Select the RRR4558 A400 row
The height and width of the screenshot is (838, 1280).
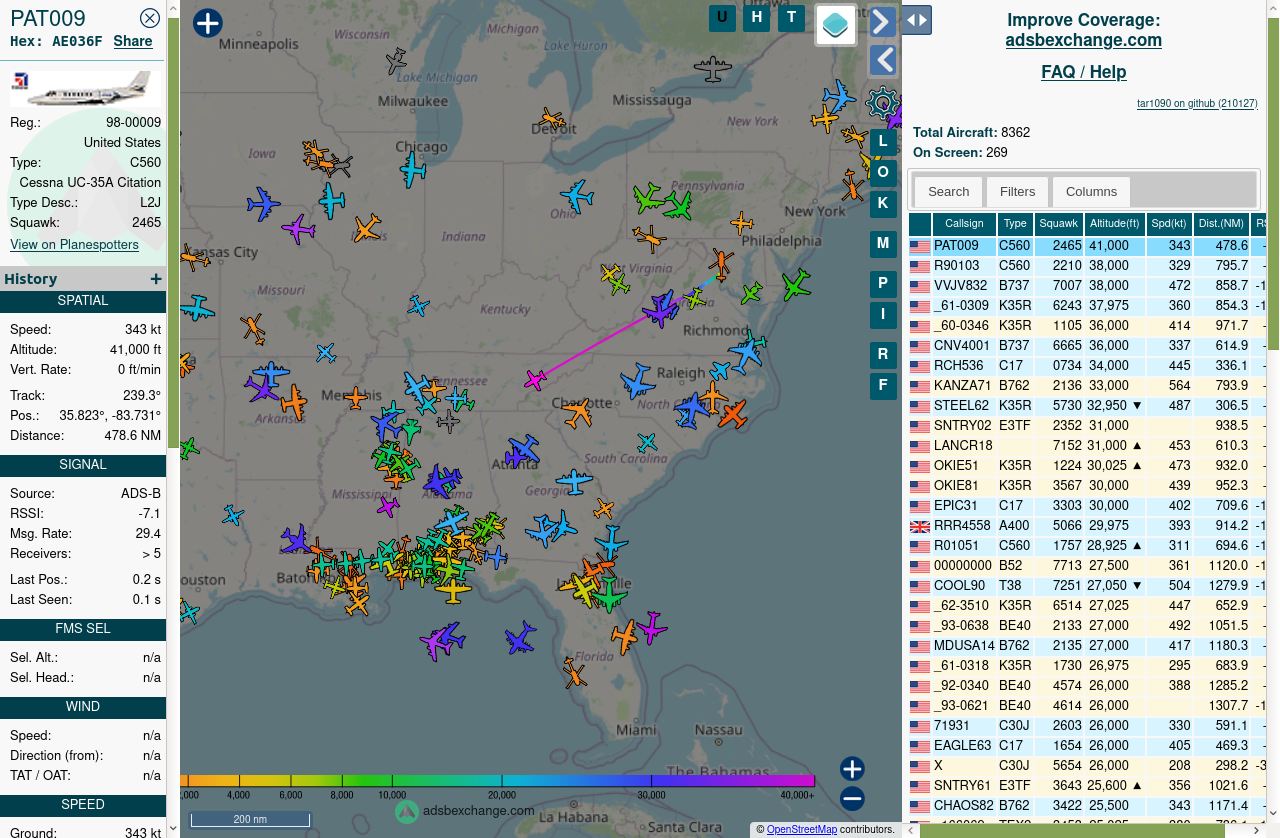(1088, 525)
